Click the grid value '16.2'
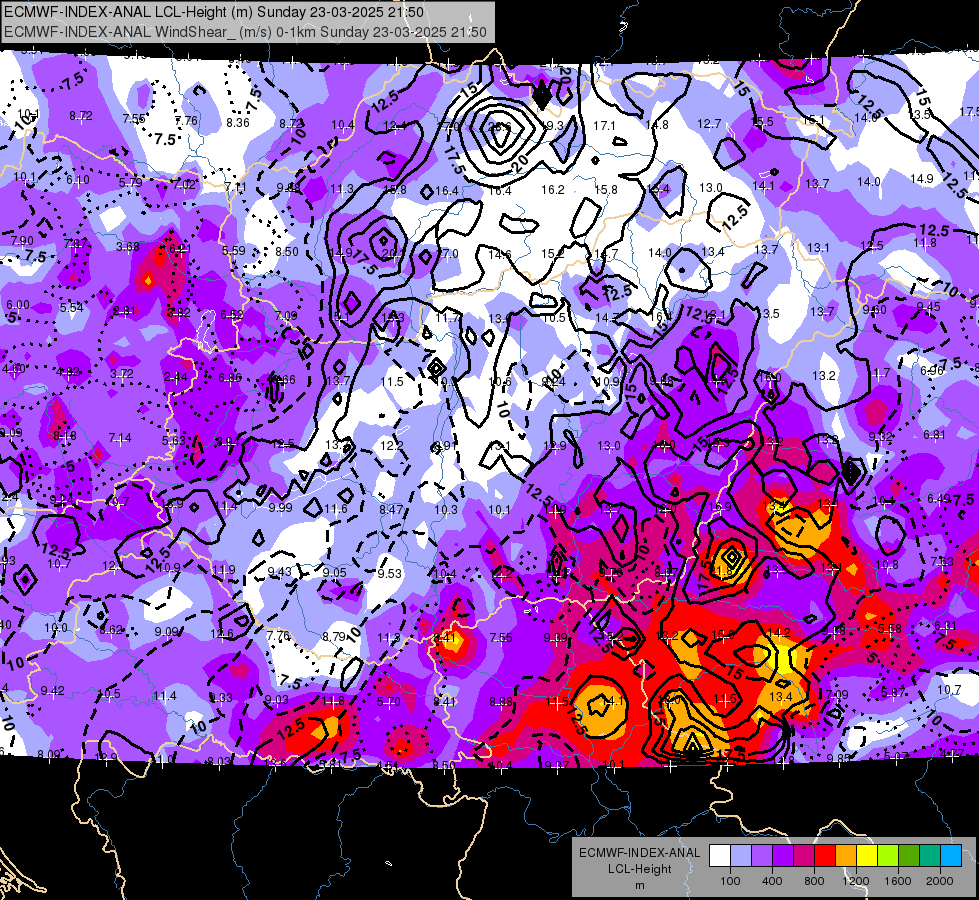Viewport: 979px width, 900px height. click(x=553, y=189)
